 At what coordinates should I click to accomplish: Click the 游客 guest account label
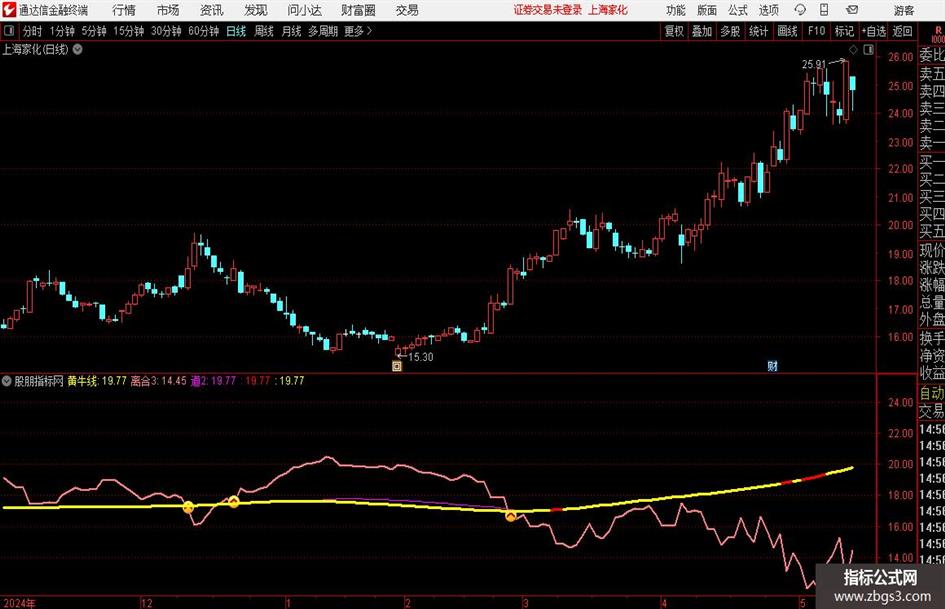click(904, 10)
